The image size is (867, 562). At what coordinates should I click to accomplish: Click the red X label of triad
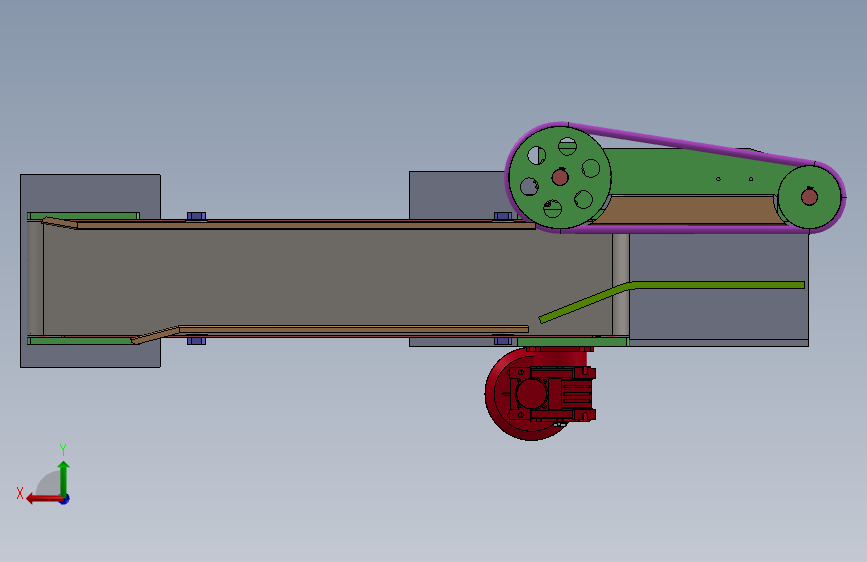[20, 493]
